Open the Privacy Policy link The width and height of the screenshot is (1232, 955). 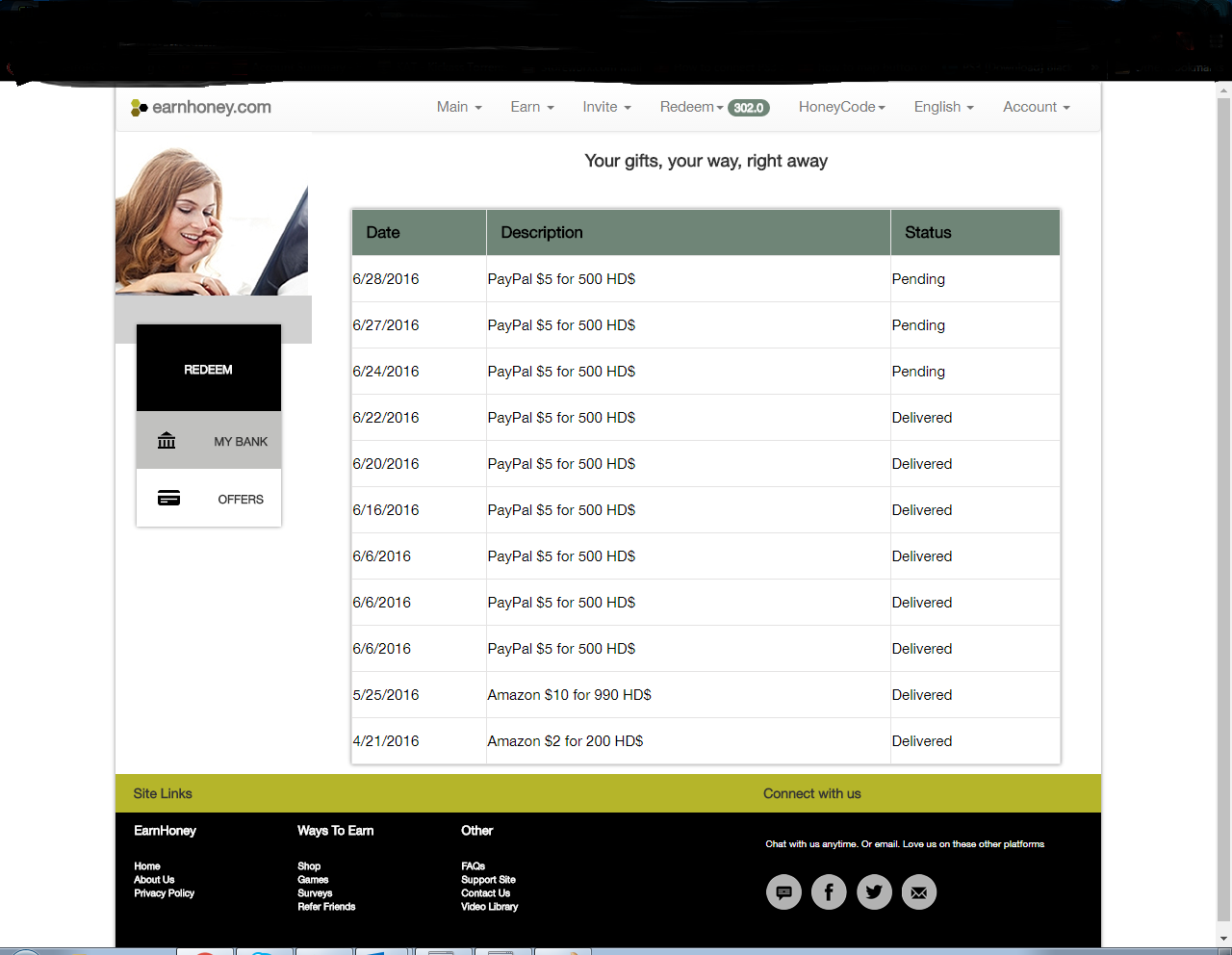165,893
